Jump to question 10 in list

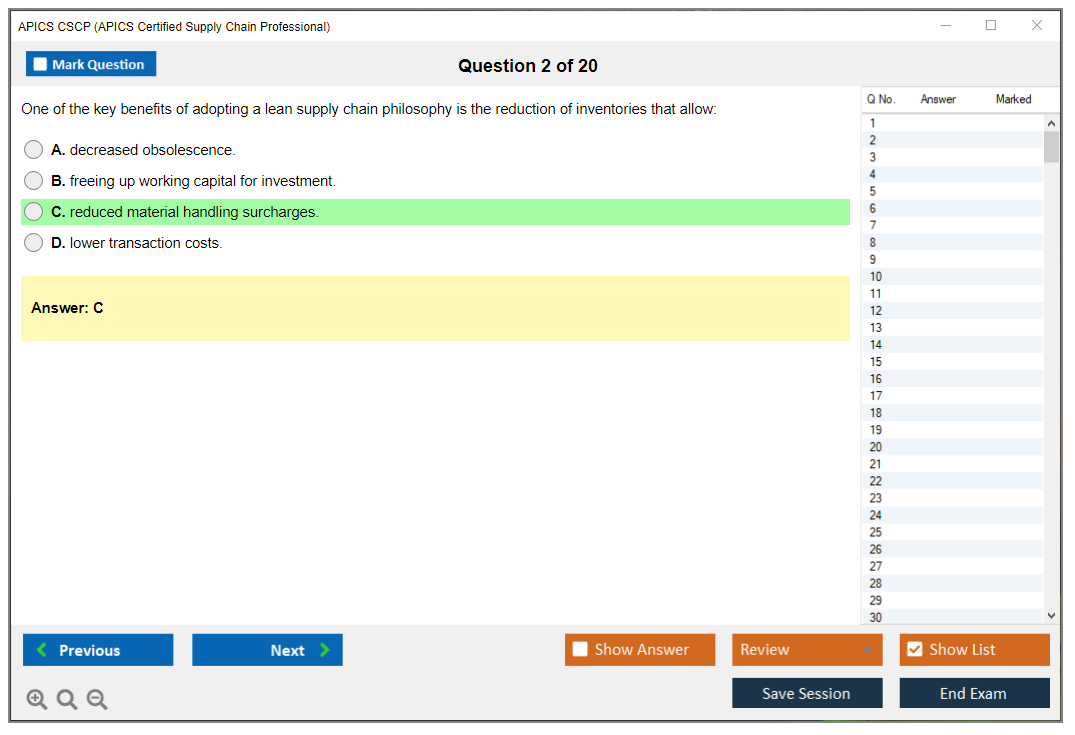(x=876, y=277)
